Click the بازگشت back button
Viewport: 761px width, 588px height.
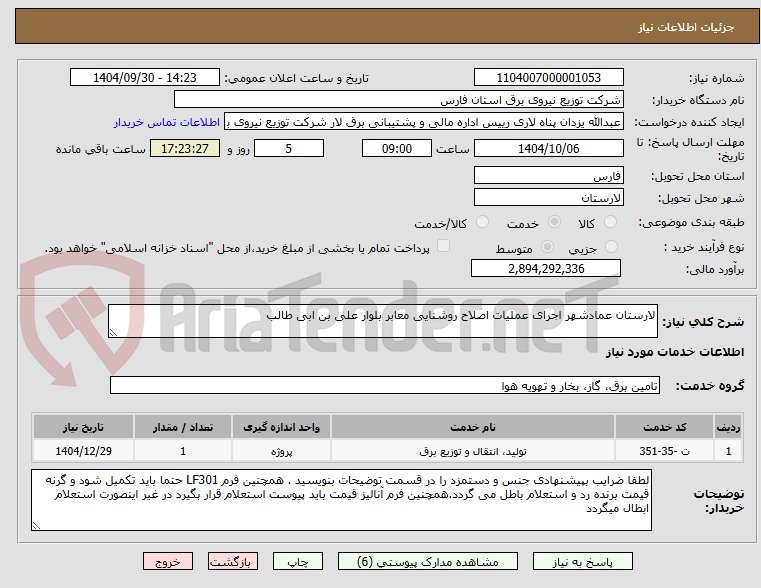click(x=232, y=561)
